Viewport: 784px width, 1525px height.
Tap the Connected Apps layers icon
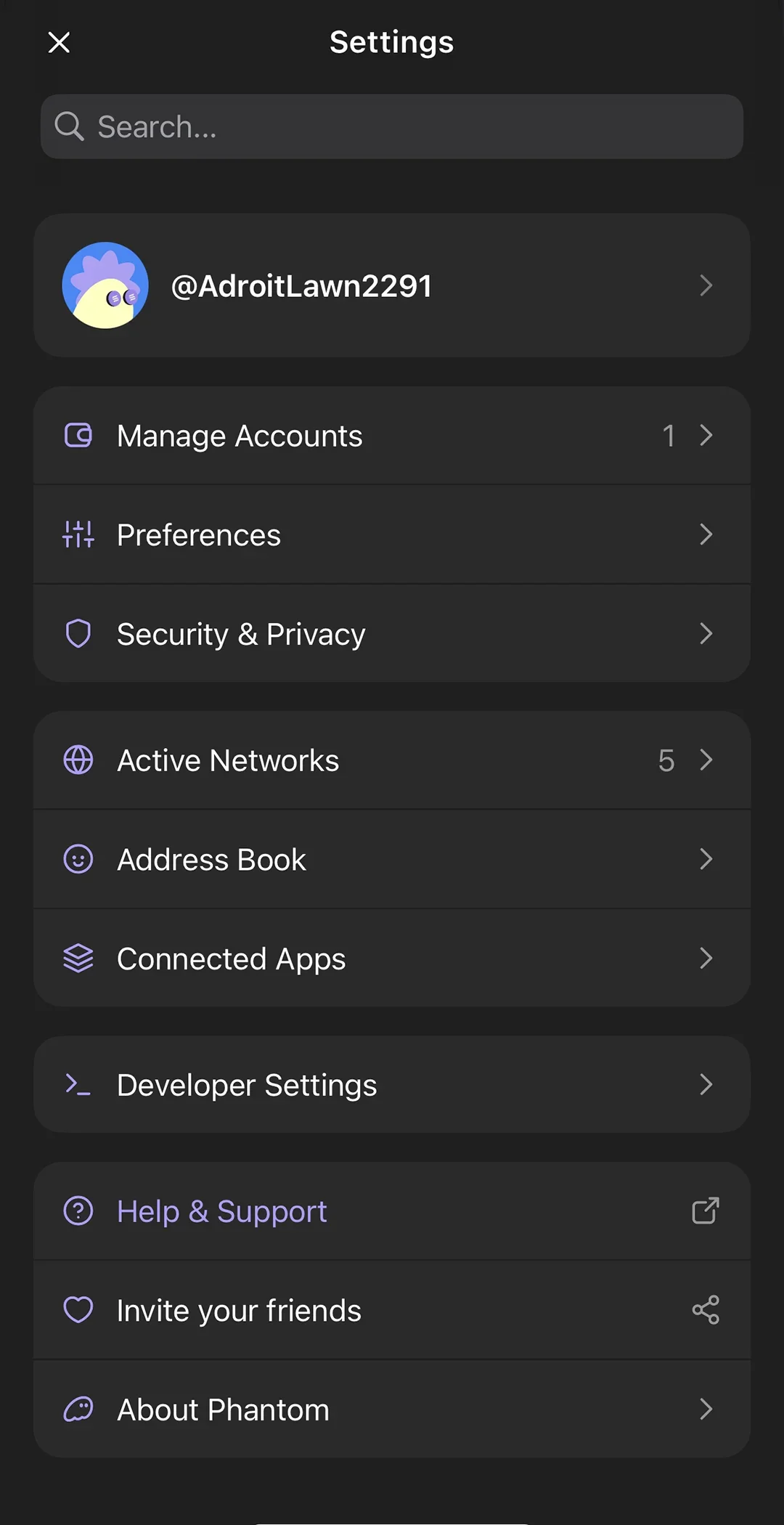point(78,959)
